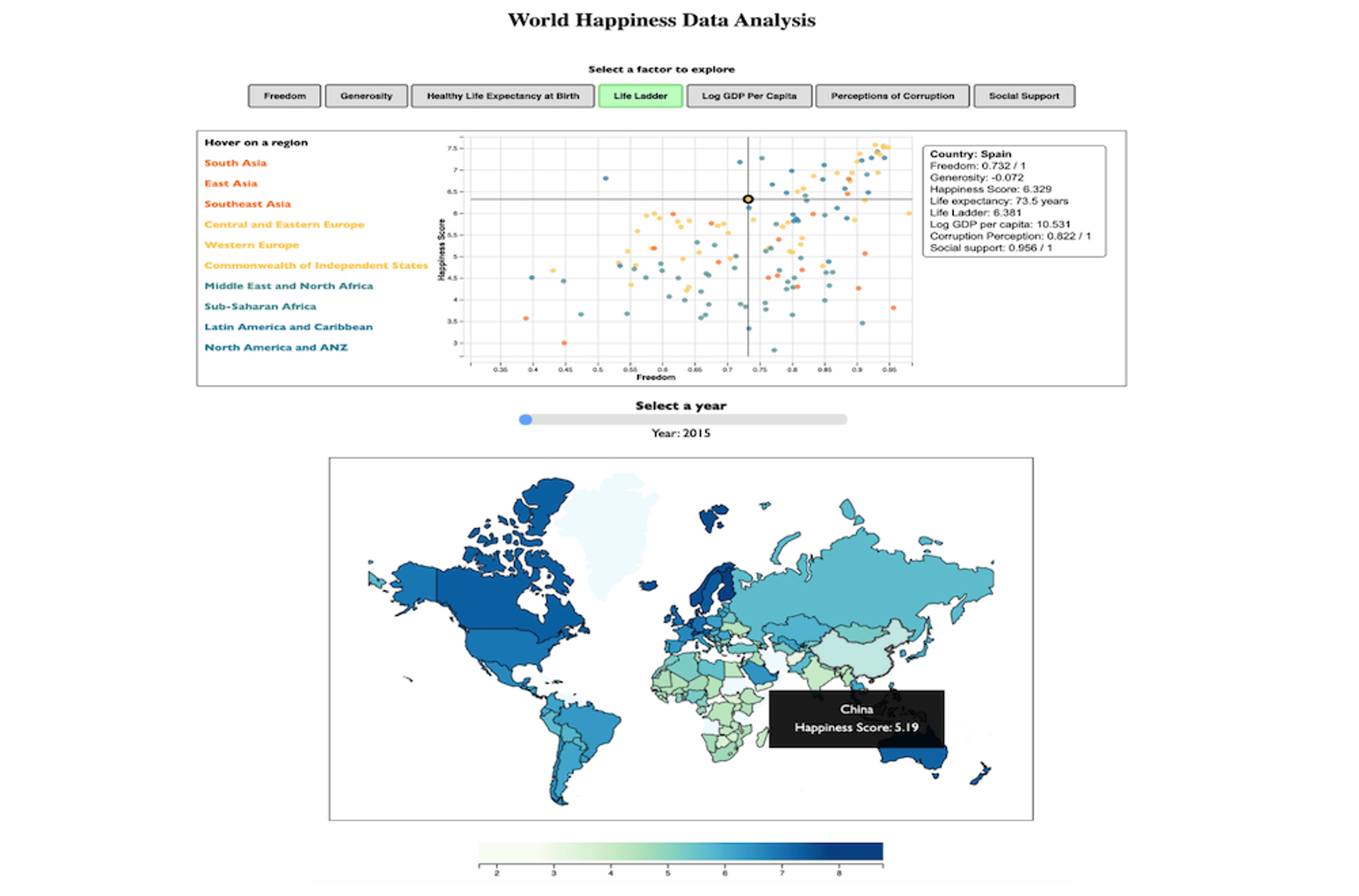Choose Healthy Life Expectancy at Birth
The height and width of the screenshot is (896, 1359).
click(503, 96)
